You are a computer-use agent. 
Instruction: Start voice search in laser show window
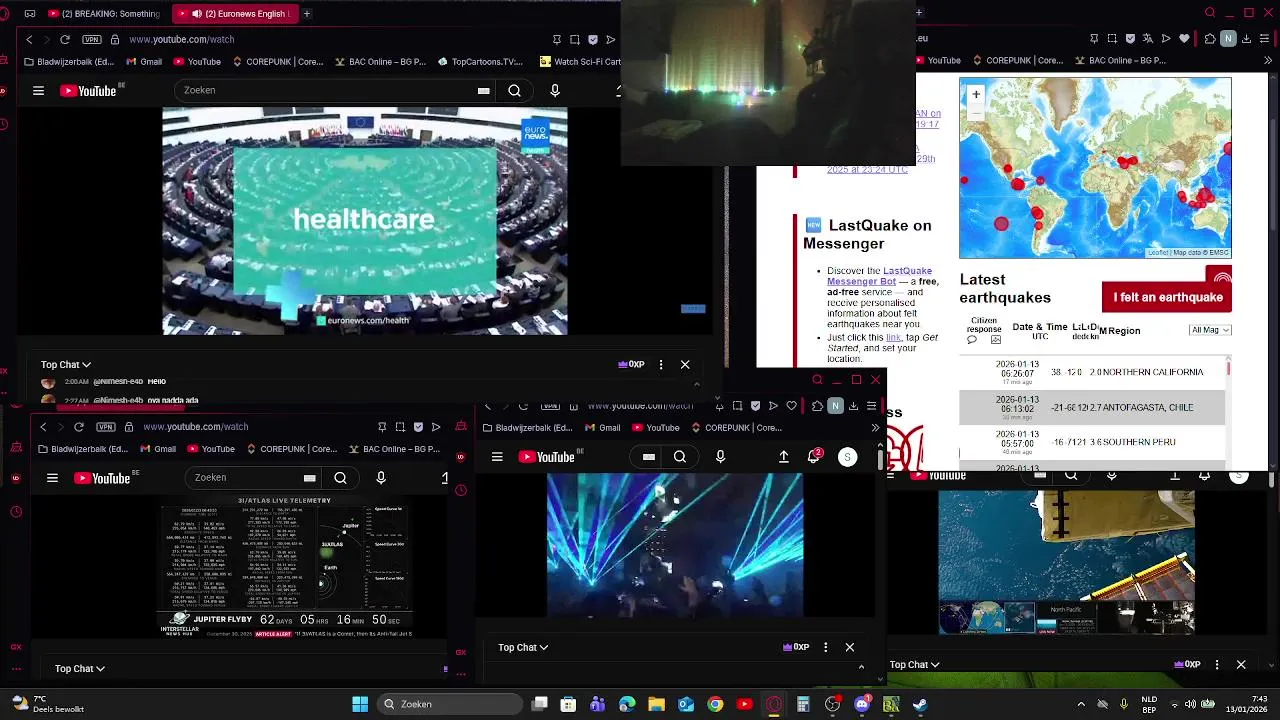720,457
